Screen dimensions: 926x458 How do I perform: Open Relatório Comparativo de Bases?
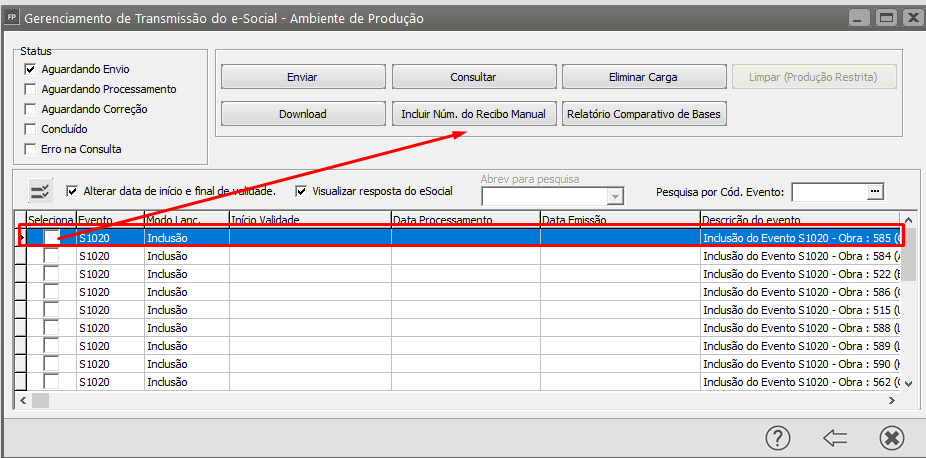coord(643,114)
